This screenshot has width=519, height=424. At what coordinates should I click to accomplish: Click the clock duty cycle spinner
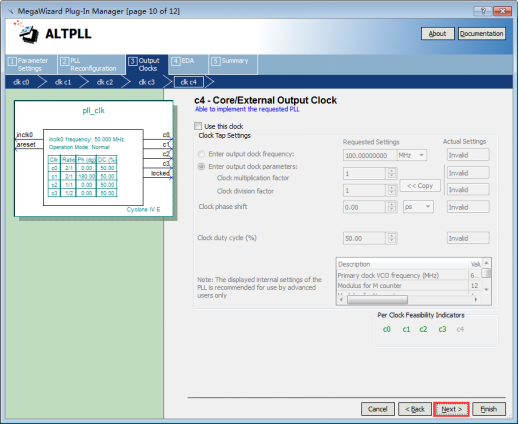392,238
